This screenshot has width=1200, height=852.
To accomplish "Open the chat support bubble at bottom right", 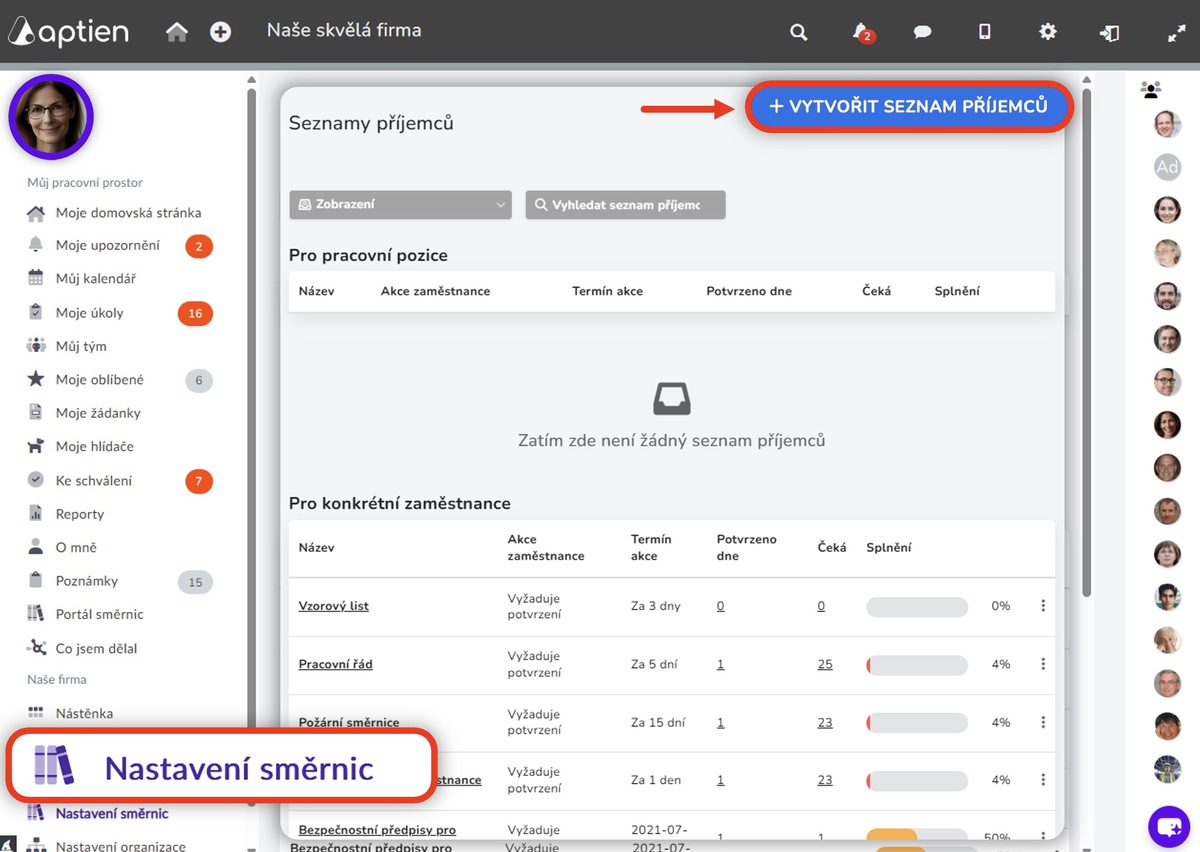I will tap(1168, 826).
